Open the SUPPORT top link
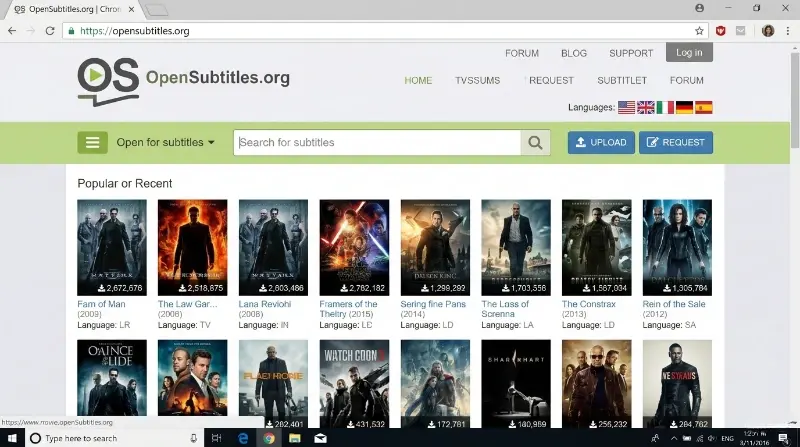 [x=631, y=53]
